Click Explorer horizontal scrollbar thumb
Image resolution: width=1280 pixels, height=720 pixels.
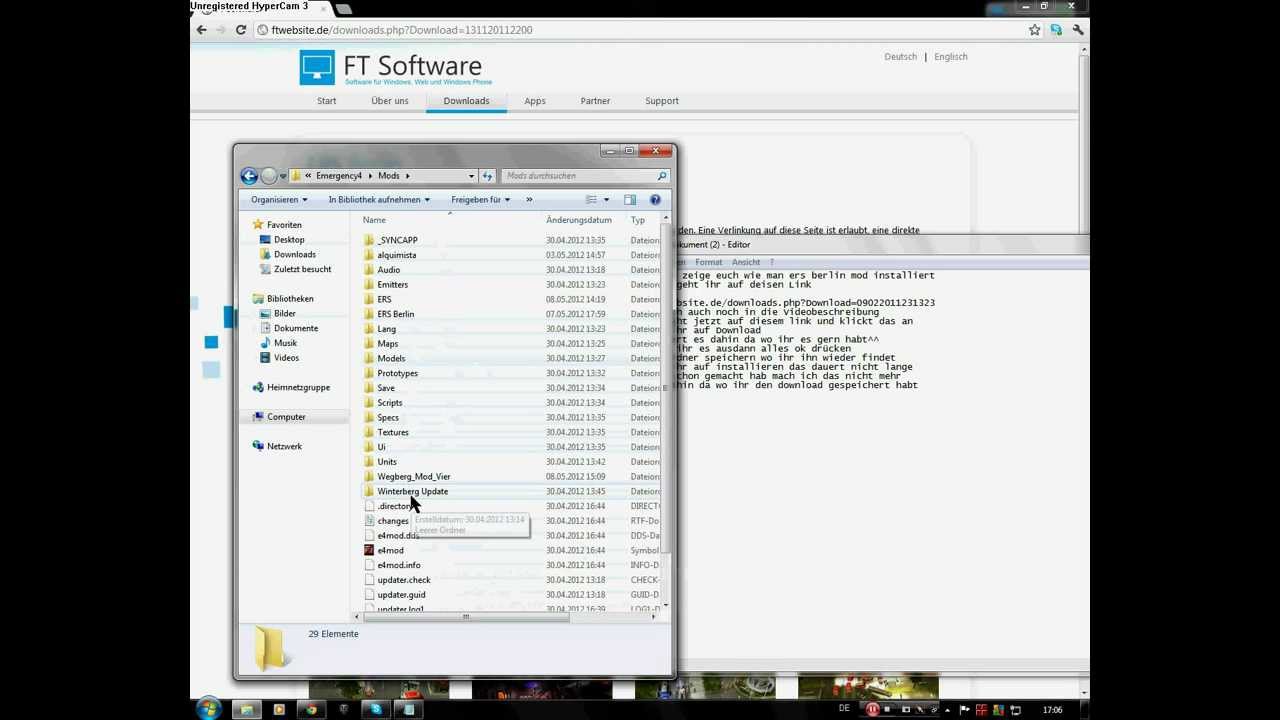[x=465, y=617]
